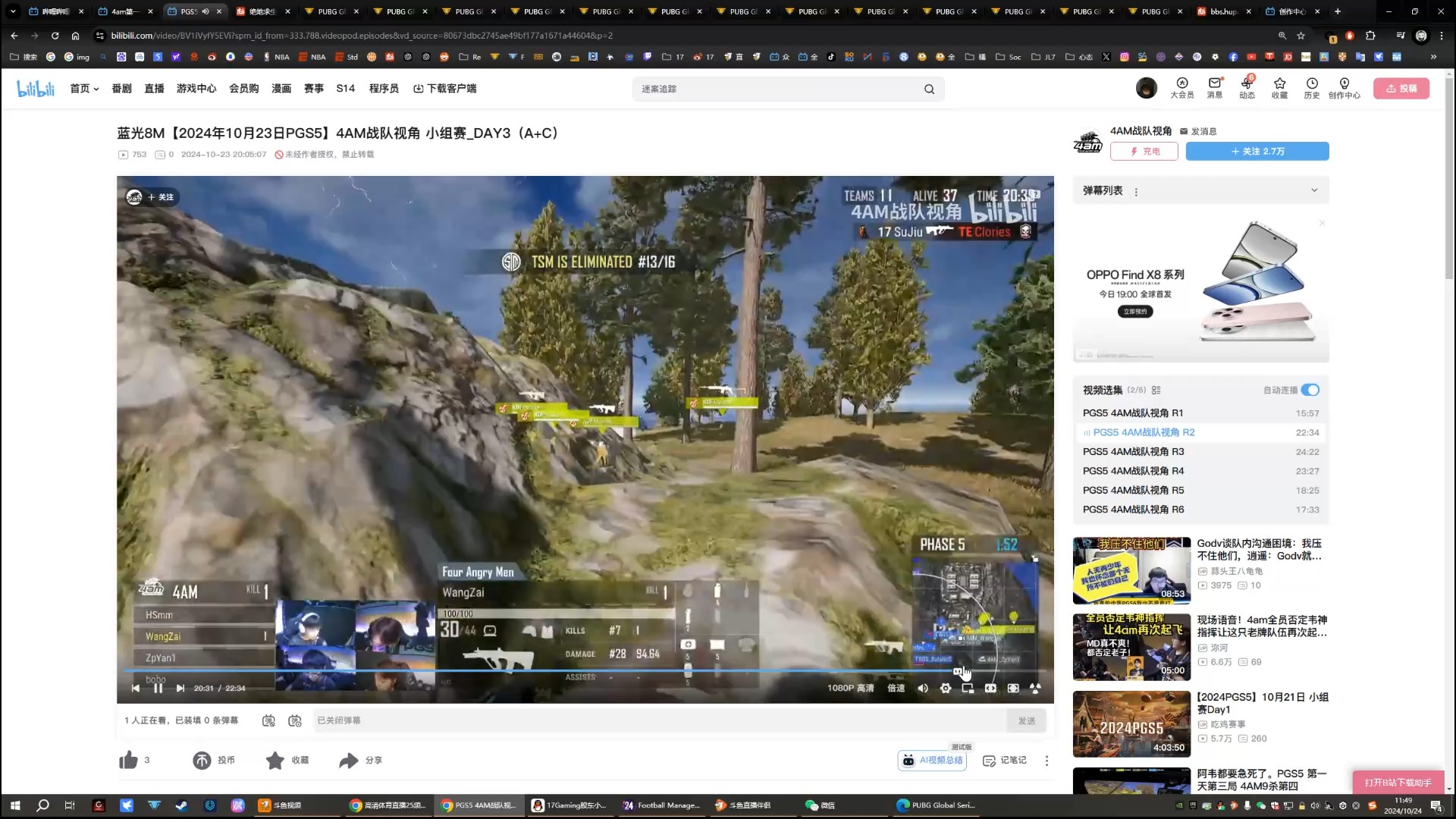1456x819 pixels.
Task: Switch to wide-screen player mode
Action: pos(990,689)
